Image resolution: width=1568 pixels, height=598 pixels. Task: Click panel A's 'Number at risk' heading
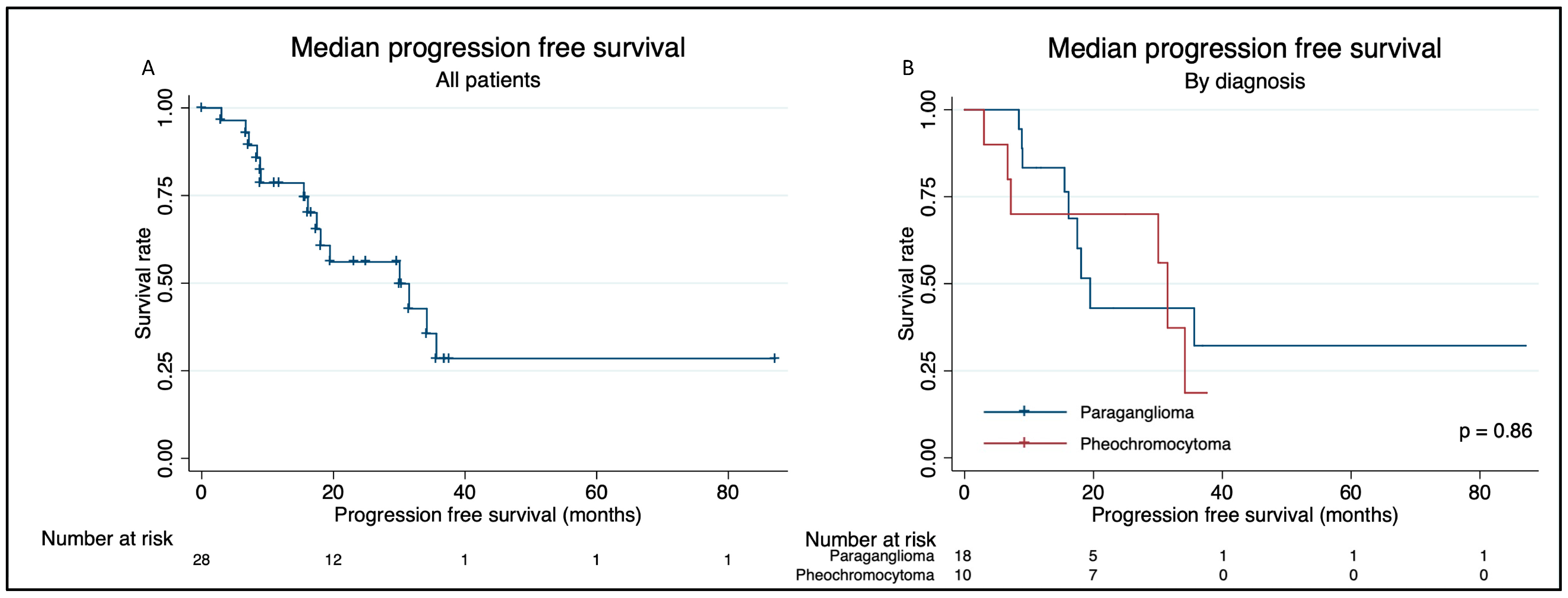click(x=107, y=538)
